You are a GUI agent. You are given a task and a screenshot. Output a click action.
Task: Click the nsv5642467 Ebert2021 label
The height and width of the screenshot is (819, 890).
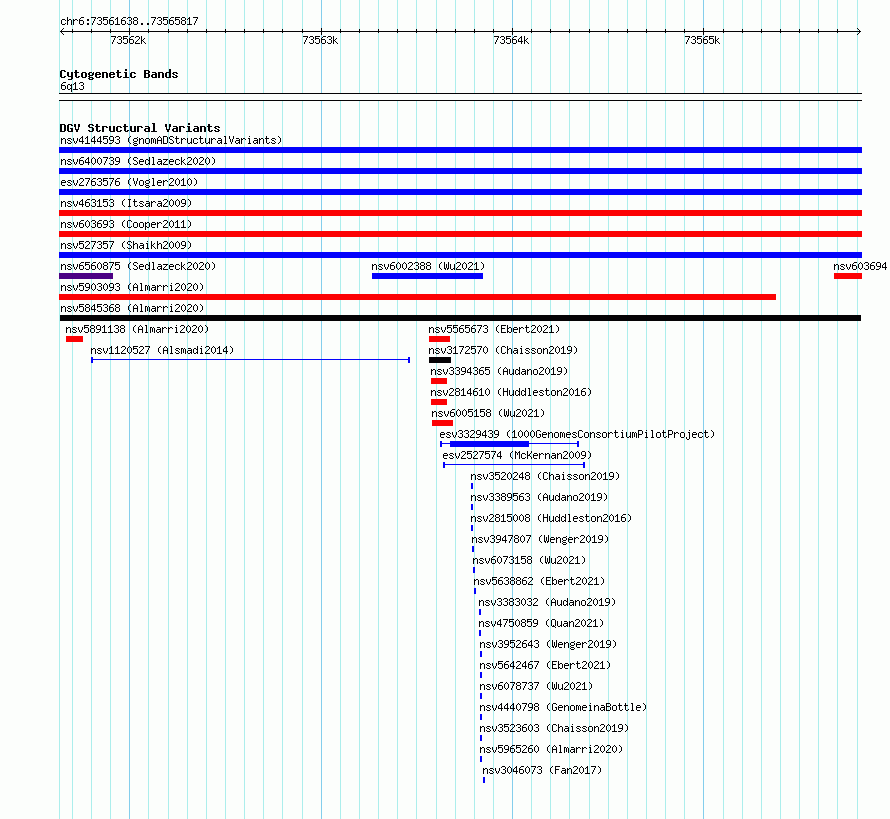(545, 665)
